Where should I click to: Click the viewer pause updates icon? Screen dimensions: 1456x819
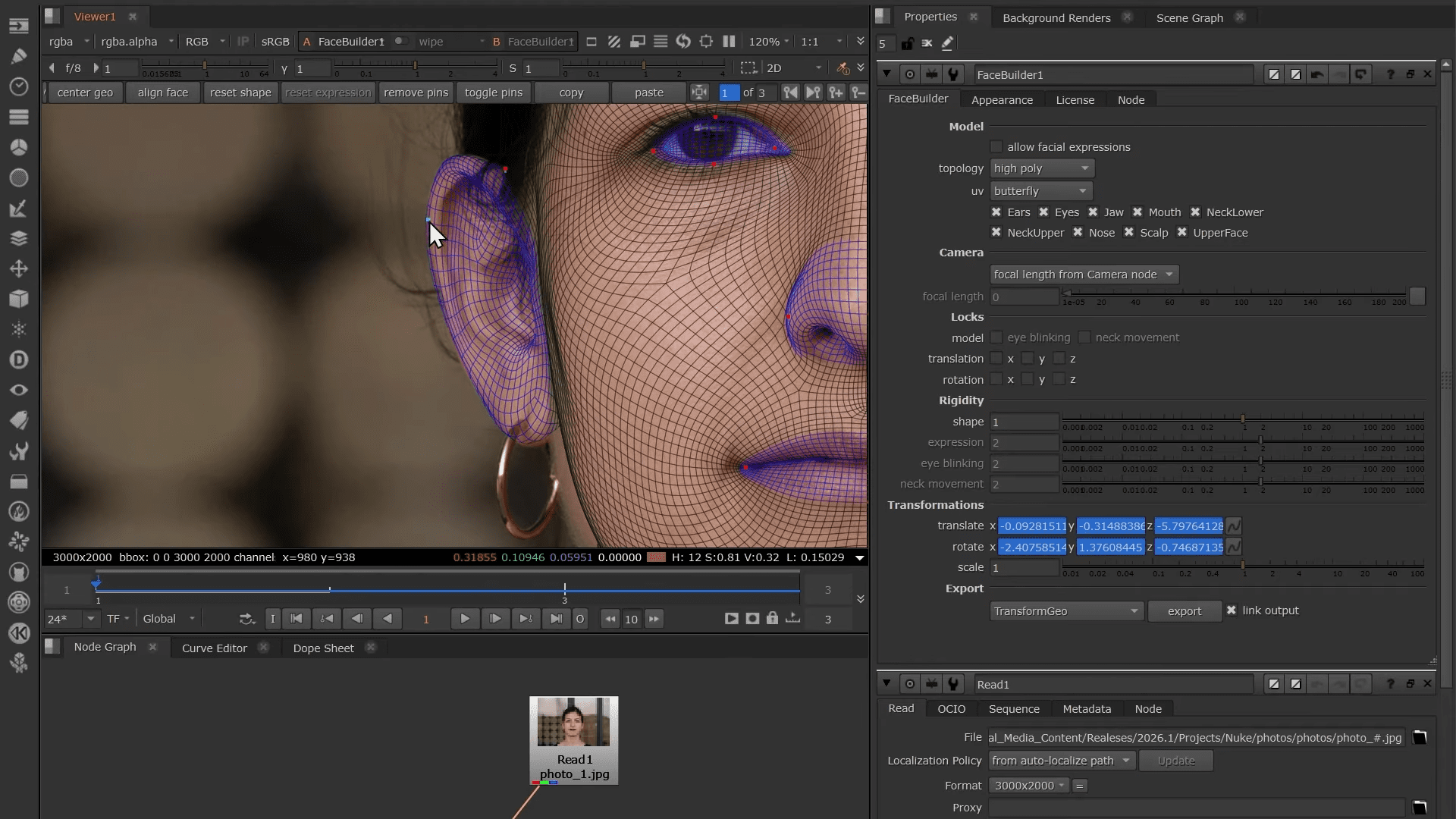[x=729, y=42]
